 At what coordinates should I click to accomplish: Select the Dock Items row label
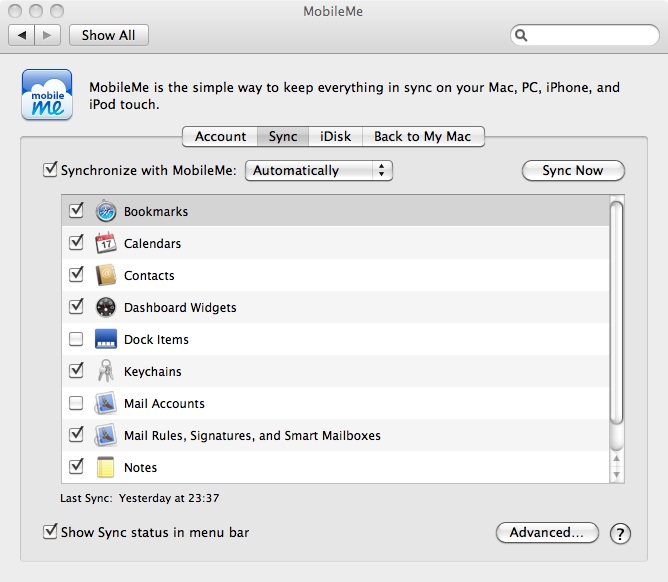click(156, 340)
